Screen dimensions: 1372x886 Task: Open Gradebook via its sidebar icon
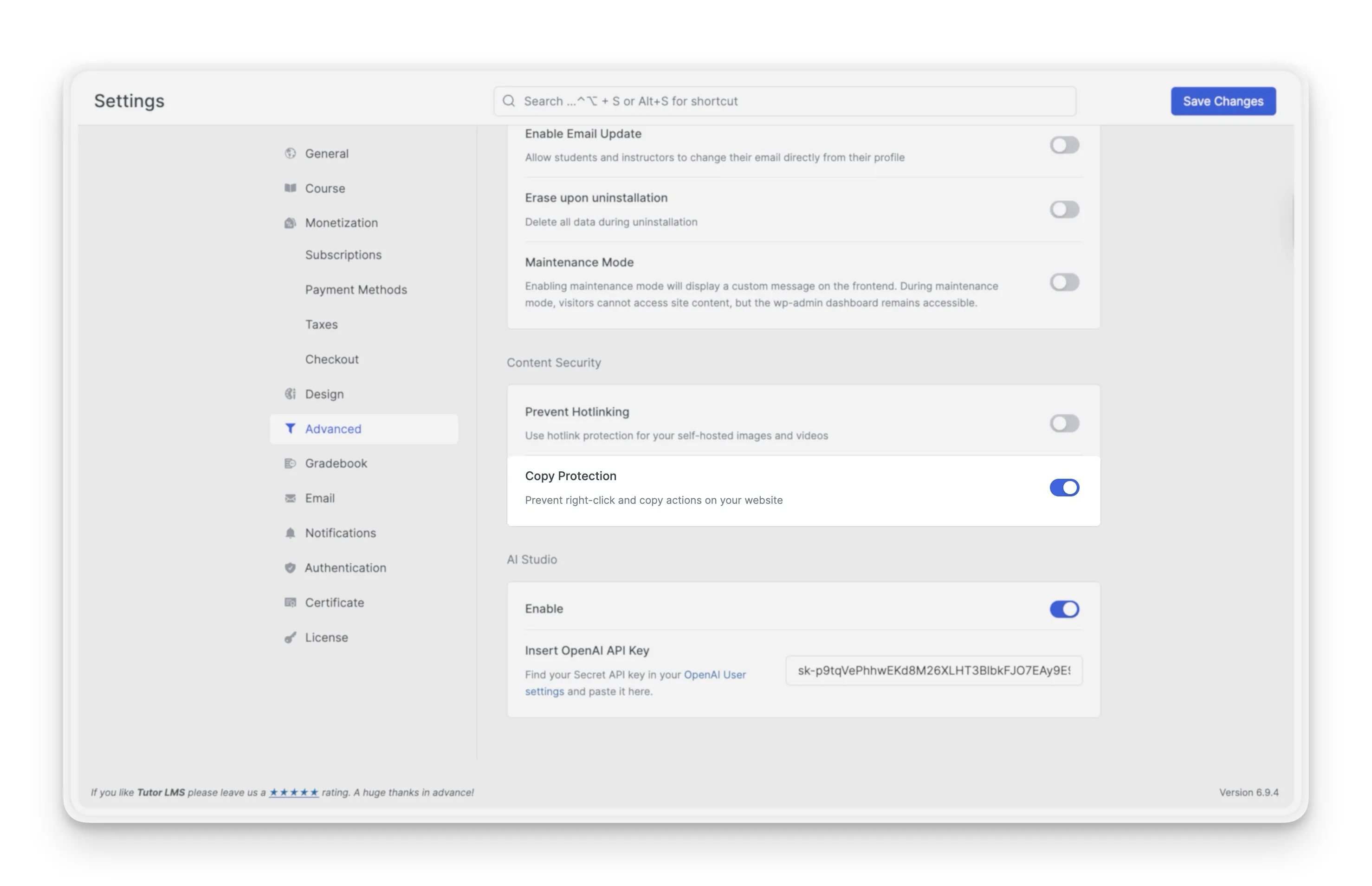291,463
